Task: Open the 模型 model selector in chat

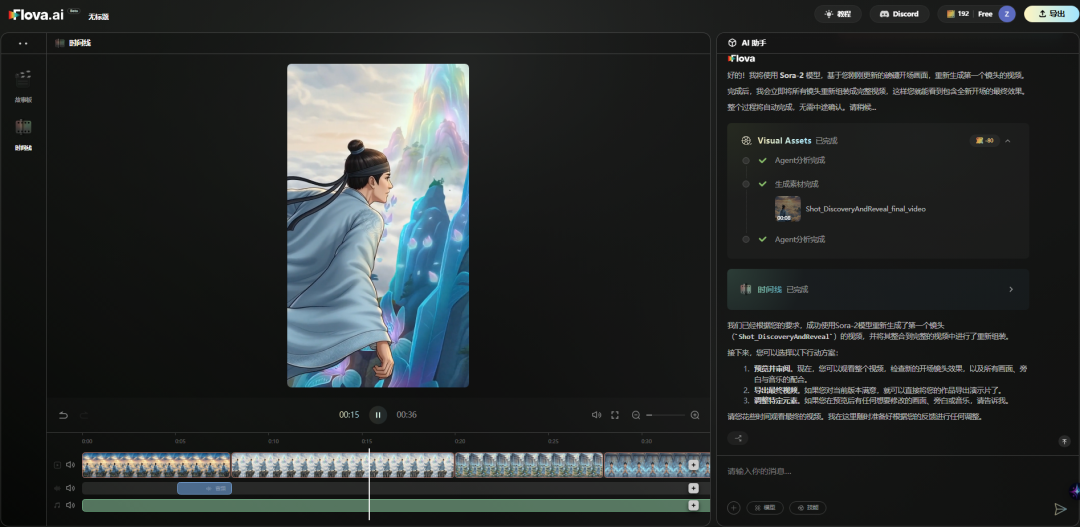Action: pyautogui.click(x=765, y=508)
